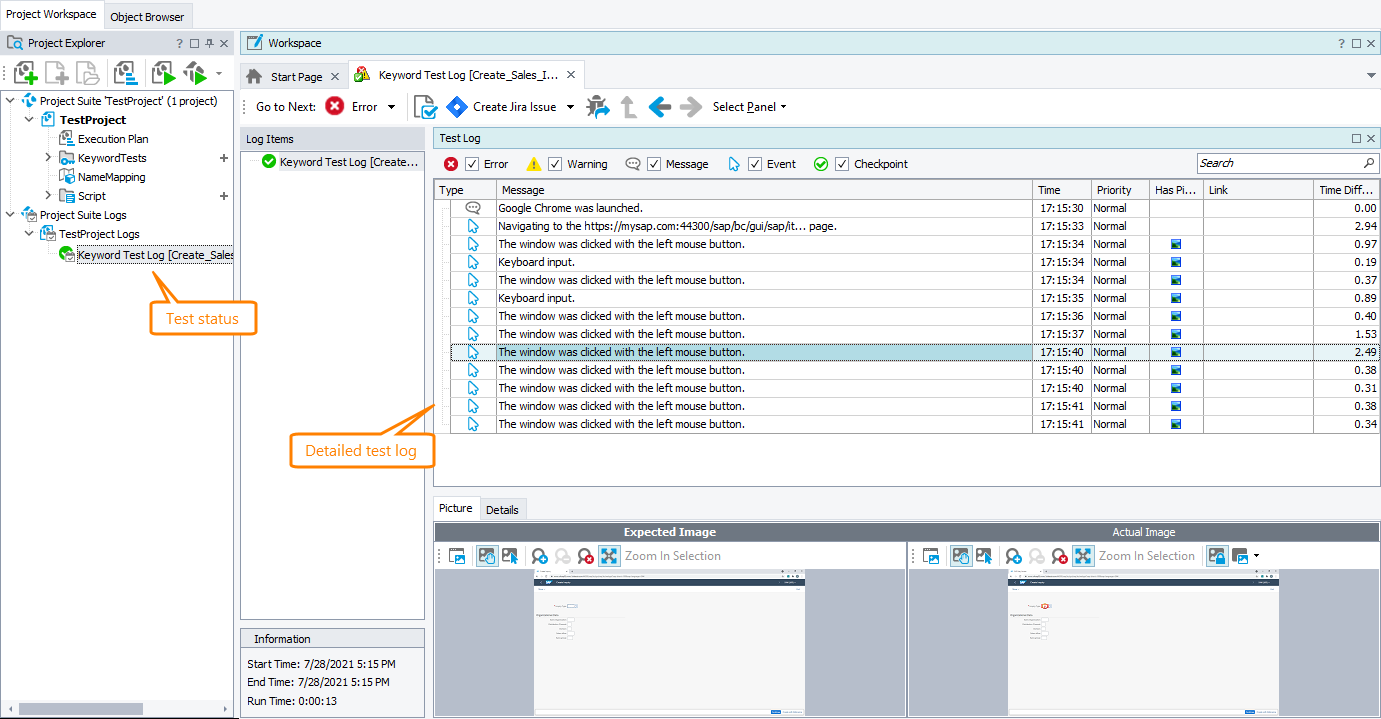Viewport: 1381px width, 719px height.
Task: Click the add icon beside KeywordTests
Action: tap(224, 158)
